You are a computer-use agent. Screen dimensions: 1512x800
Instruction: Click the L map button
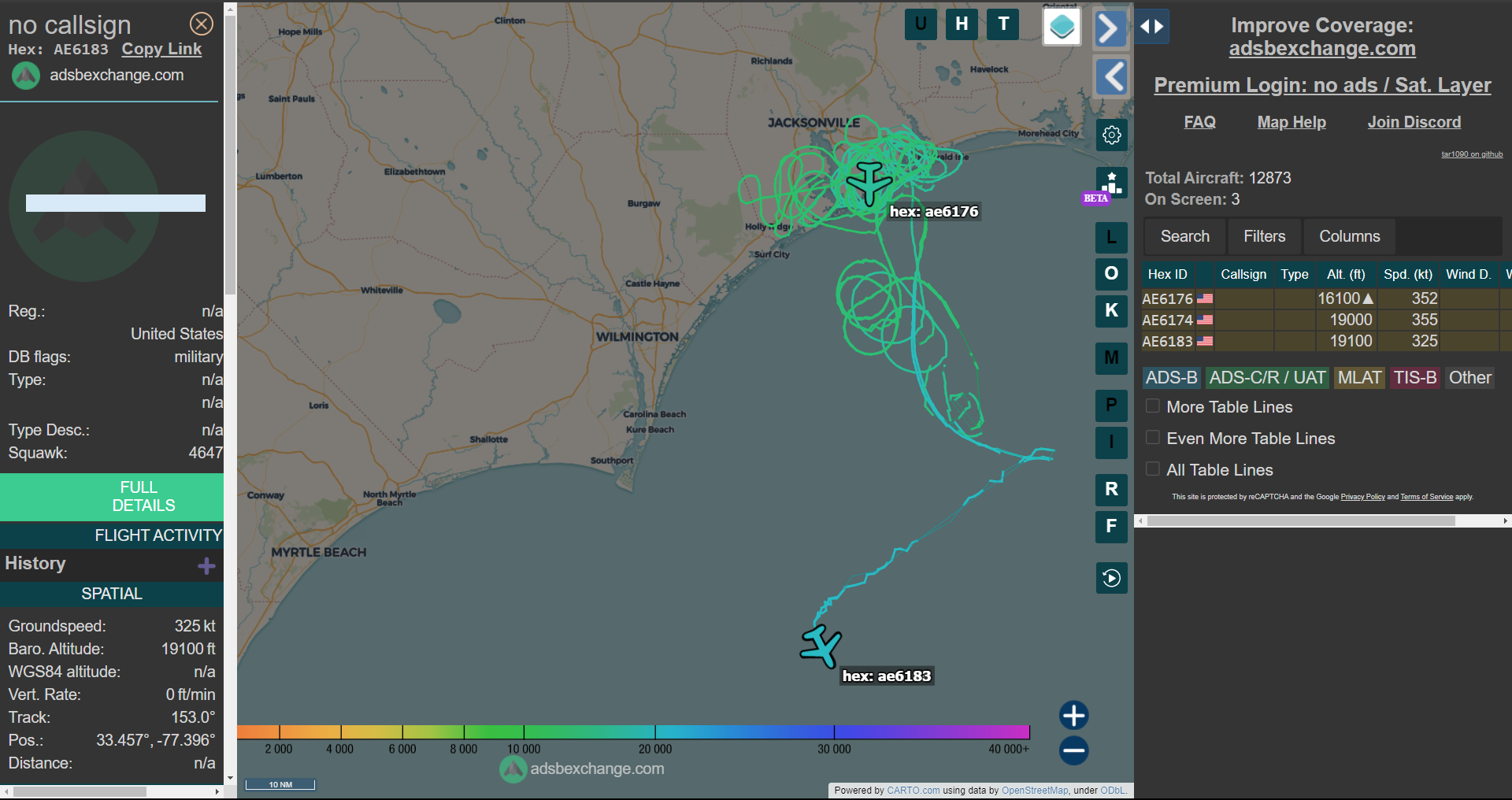pos(1111,237)
